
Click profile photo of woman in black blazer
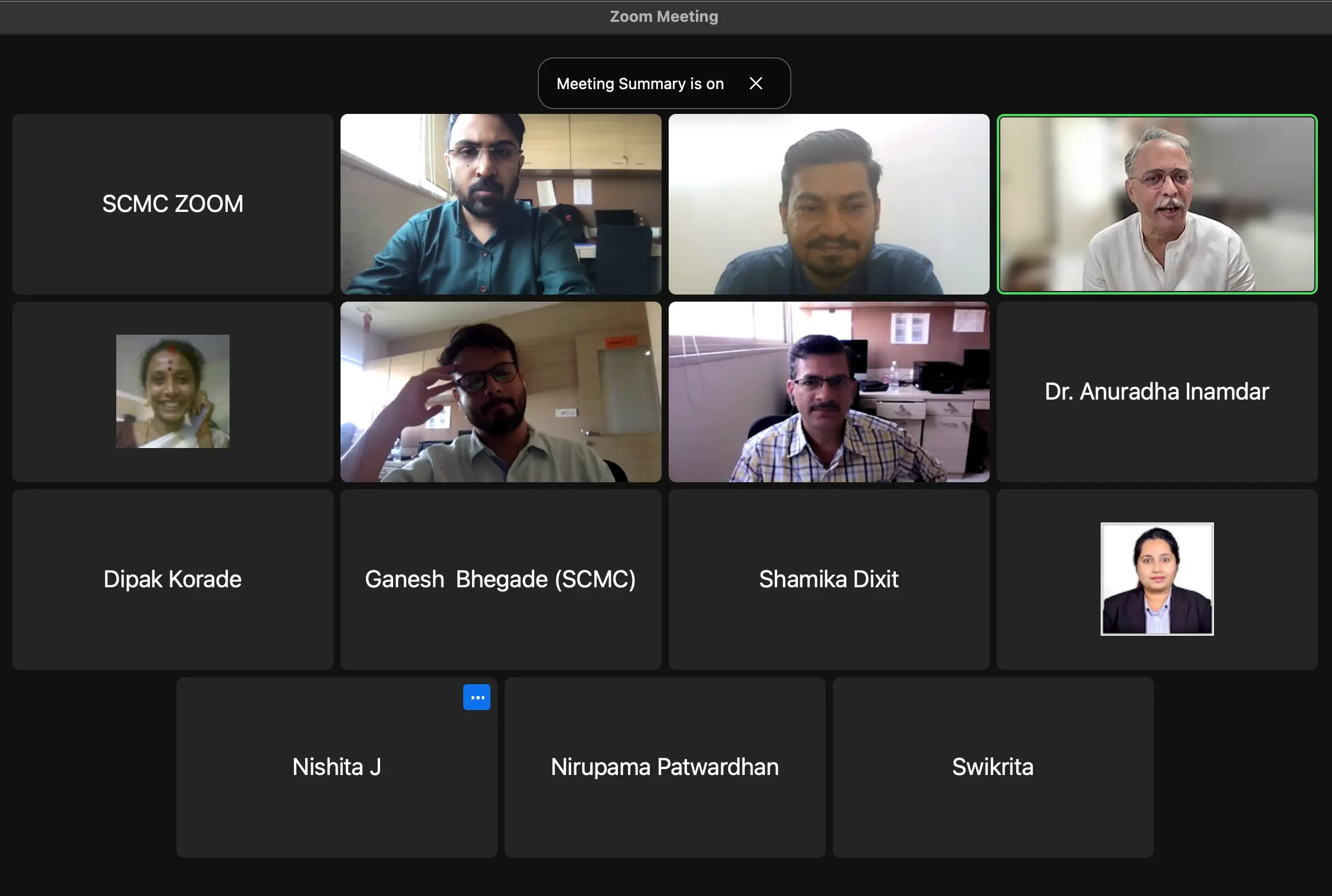1157,579
